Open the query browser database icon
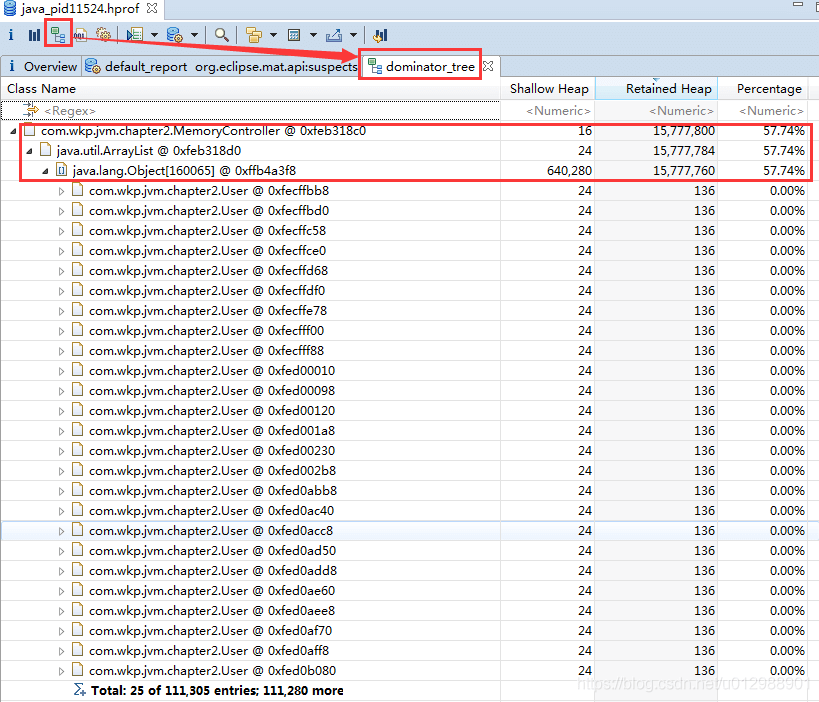 [174, 35]
